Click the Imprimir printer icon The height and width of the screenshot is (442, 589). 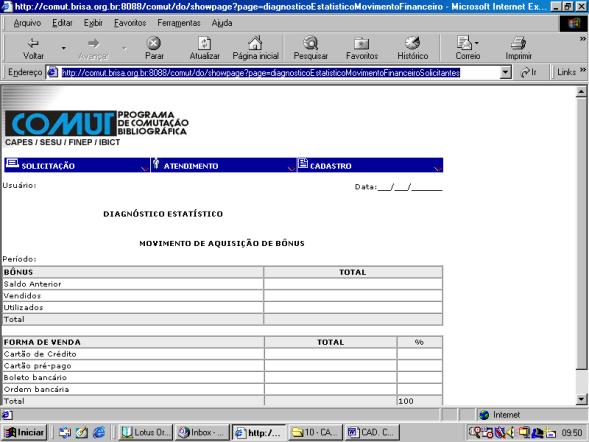[518, 43]
